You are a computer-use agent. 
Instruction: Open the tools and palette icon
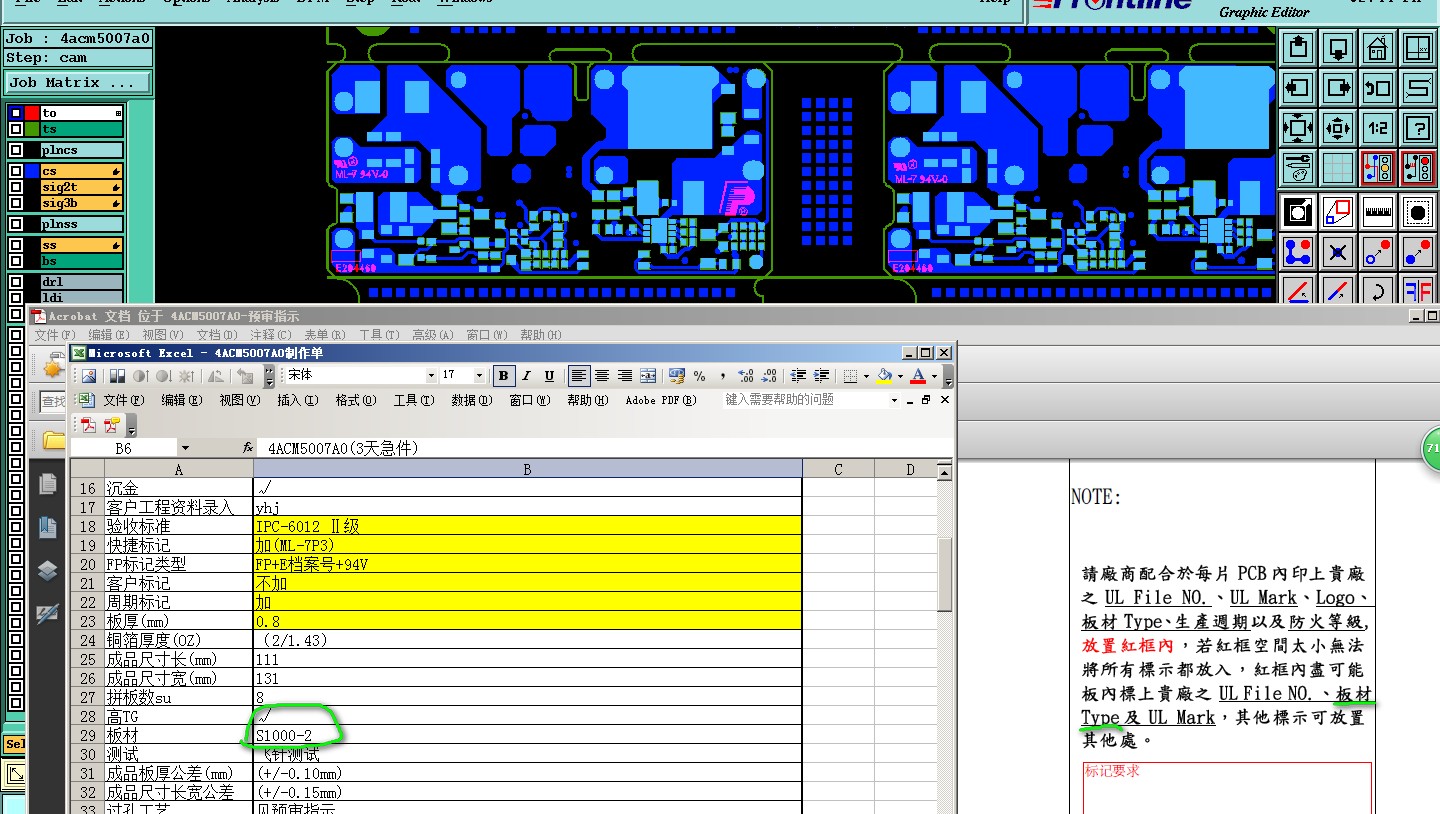click(x=1298, y=167)
